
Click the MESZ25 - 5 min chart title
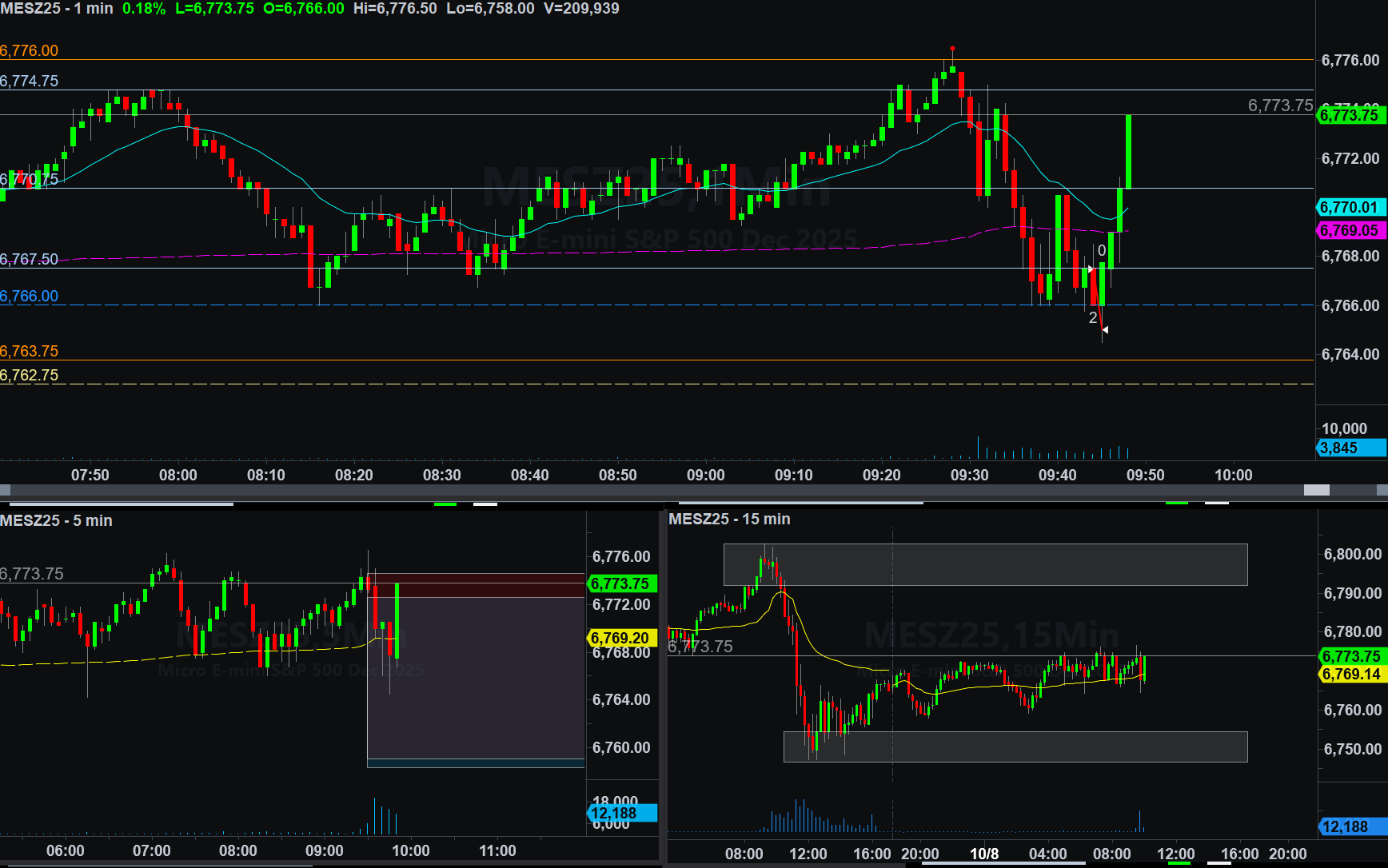[x=56, y=520]
